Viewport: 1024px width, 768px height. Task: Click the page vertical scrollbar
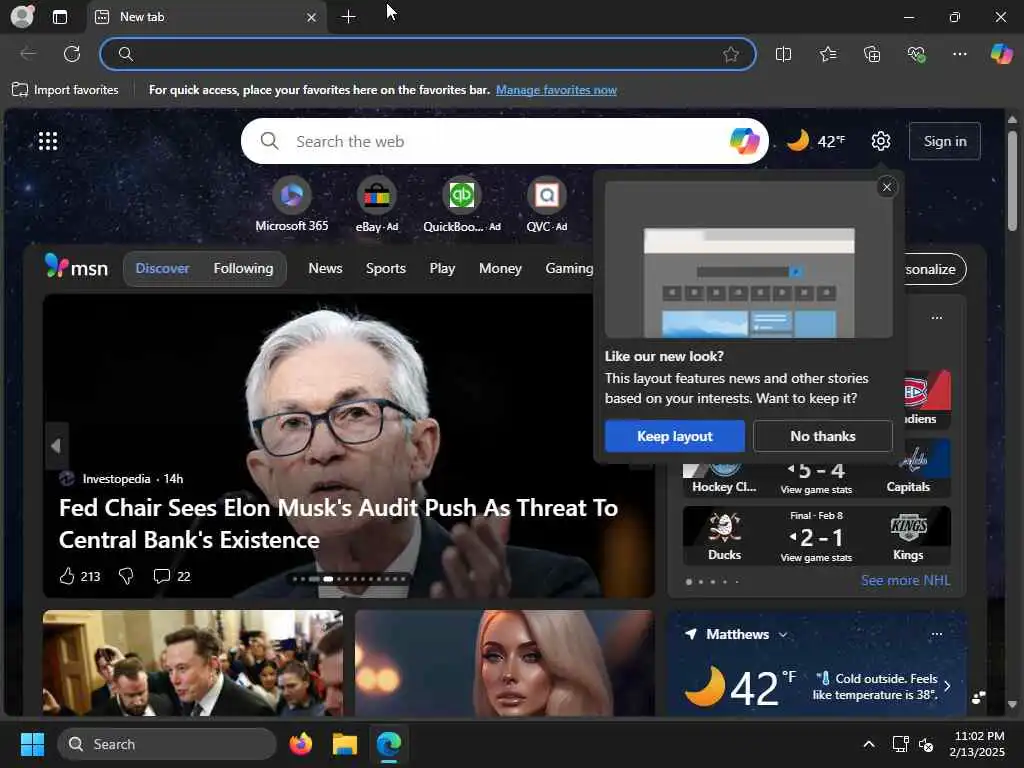click(x=1012, y=181)
